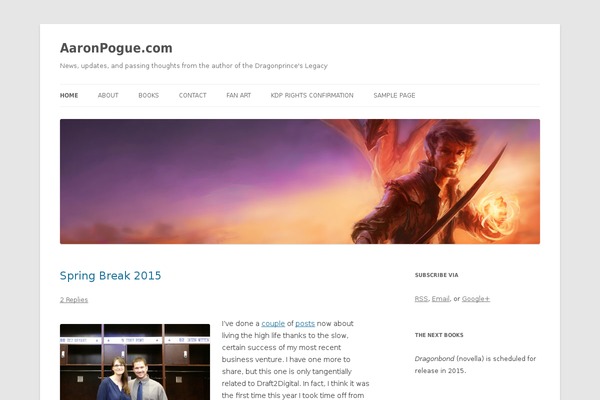The width and height of the screenshot is (600, 400).
Task: Open the Fan Art page
Action: pos(238,95)
